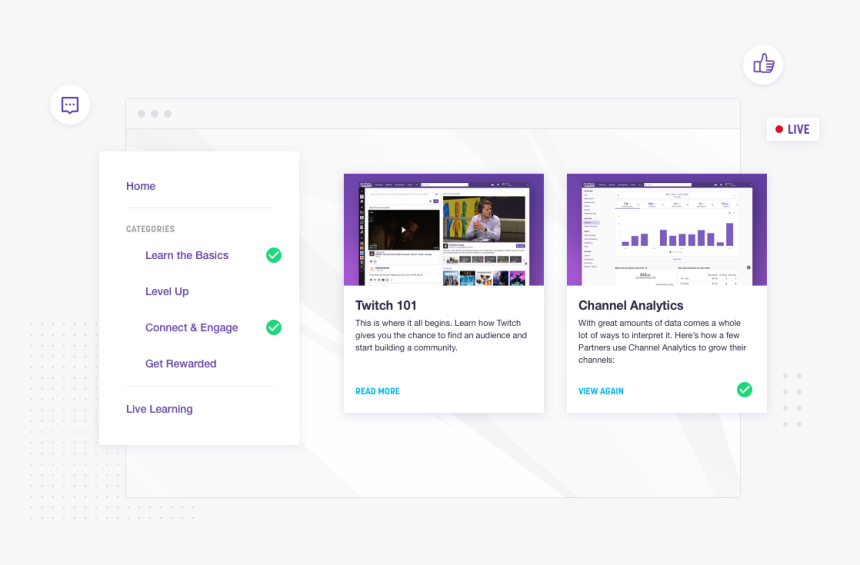The width and height of the screenshot is (860, 565).
Task: Click the green checkmark beside Learn the Basics
Action: tap(274, 255)
